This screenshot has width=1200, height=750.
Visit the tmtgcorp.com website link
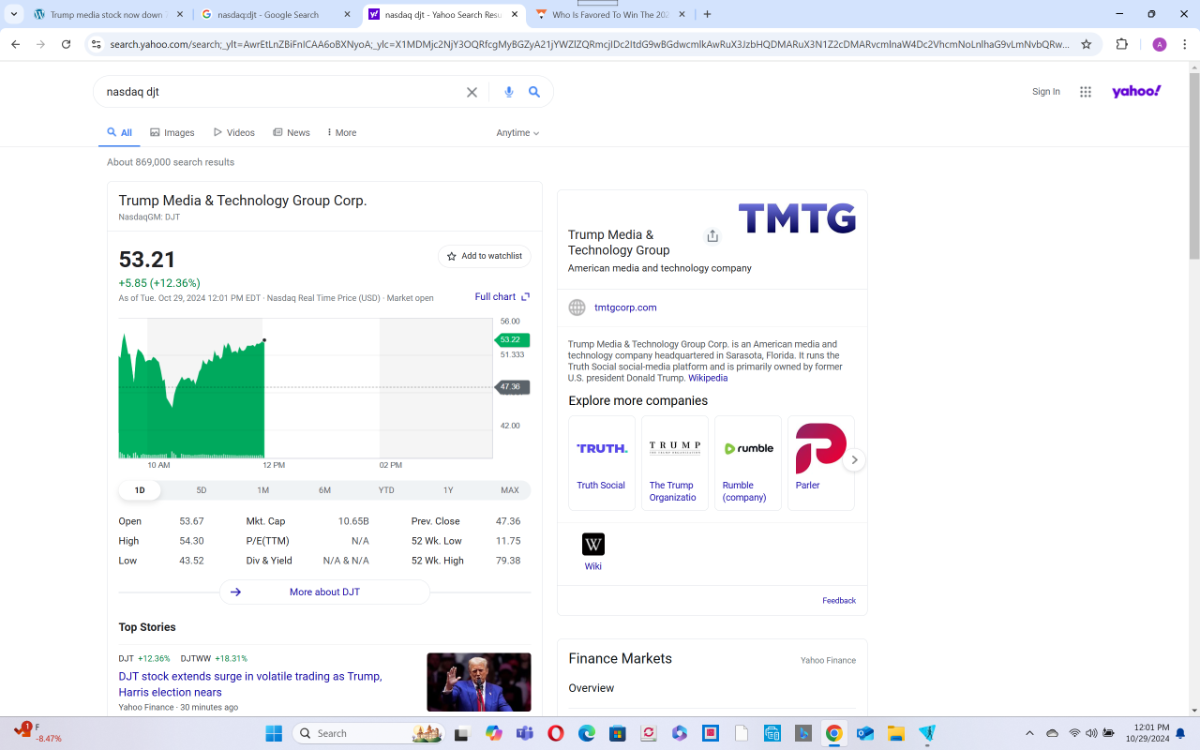pyautogui.click(x=625, y=308)
